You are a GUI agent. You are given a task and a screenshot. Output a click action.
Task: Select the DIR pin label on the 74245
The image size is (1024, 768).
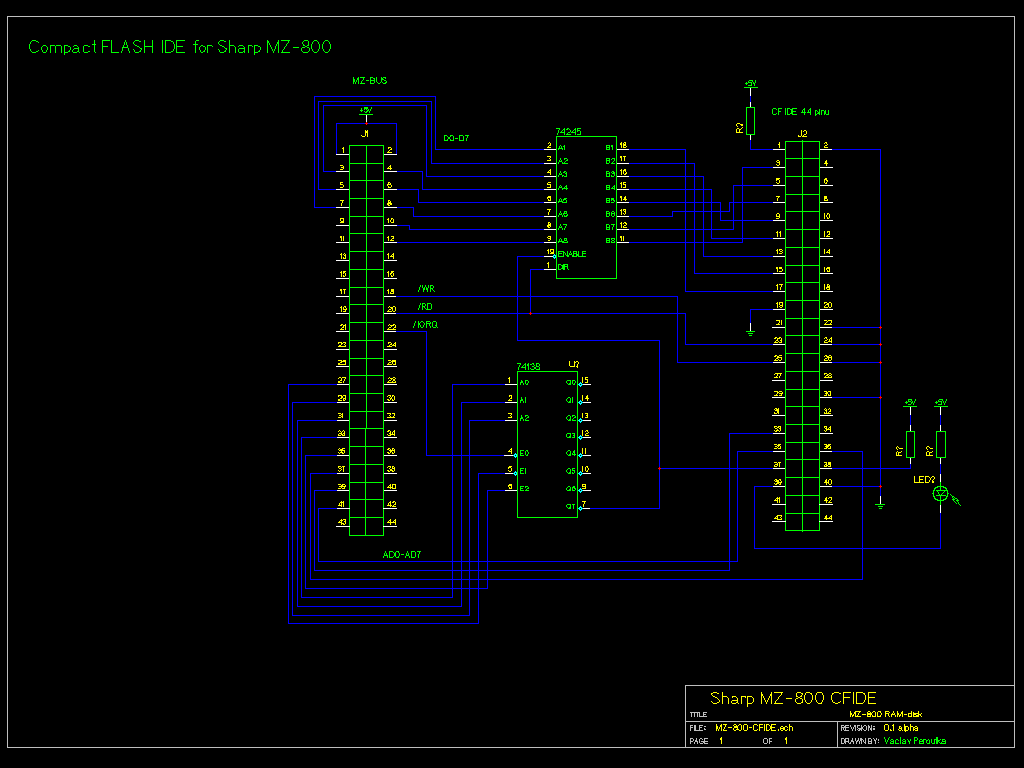pyautogui.click(x=563, y=267)
